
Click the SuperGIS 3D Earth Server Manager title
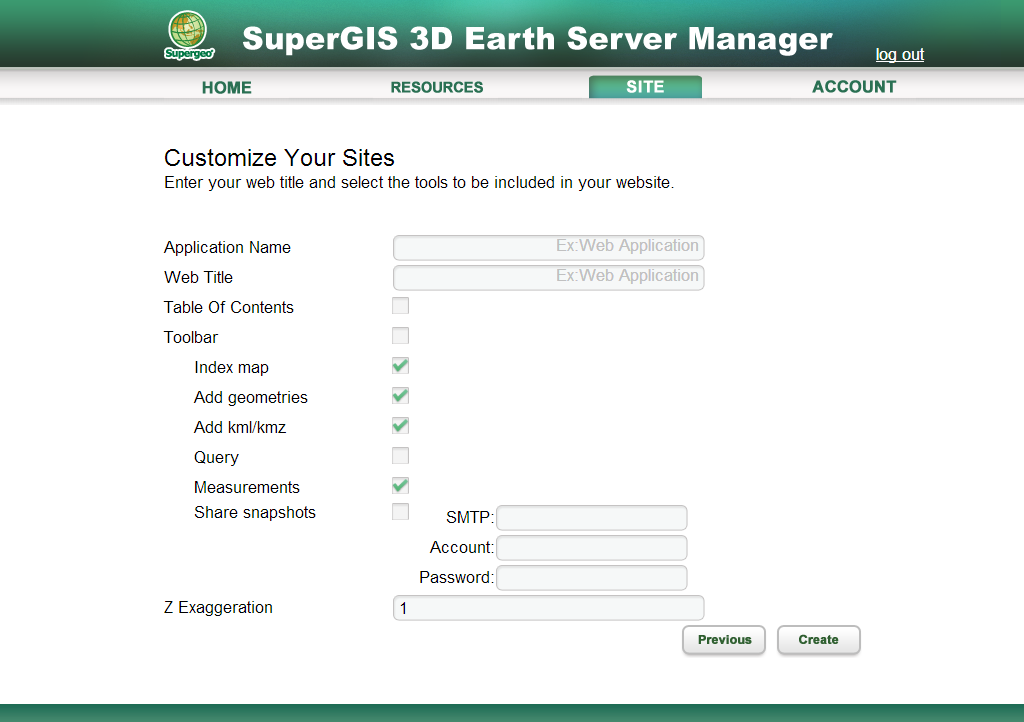coord(537,39)
